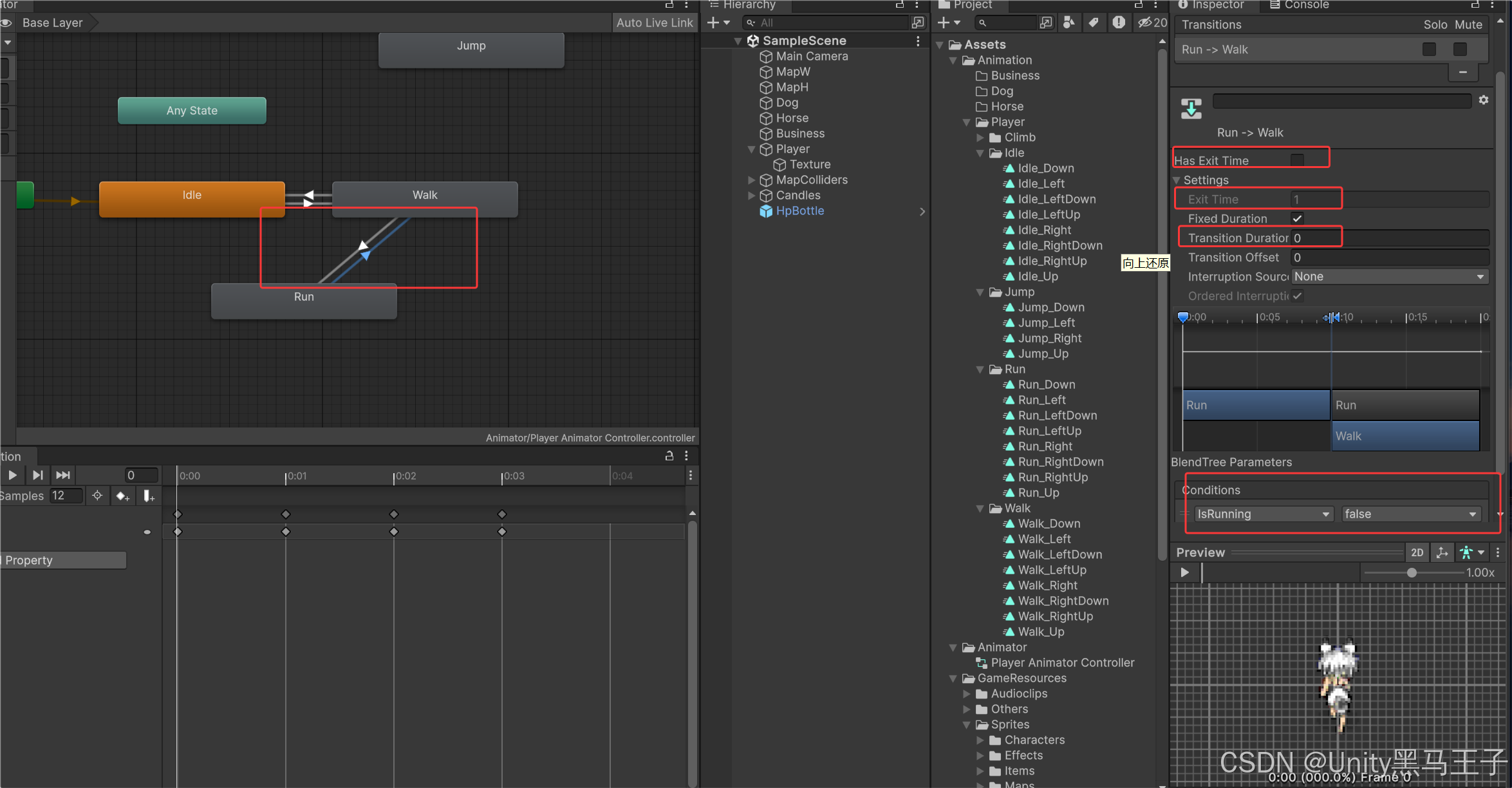Viewport: 1512px width, 788px height.
Task: Uncheck the Fixed Duration checkbox
Action: (x=1297, y=218)
